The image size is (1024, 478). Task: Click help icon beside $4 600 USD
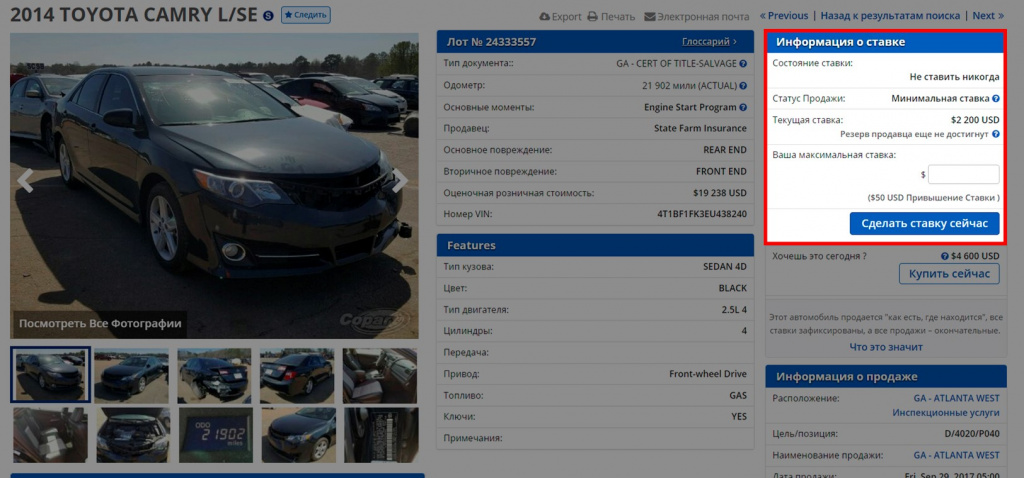944,257
